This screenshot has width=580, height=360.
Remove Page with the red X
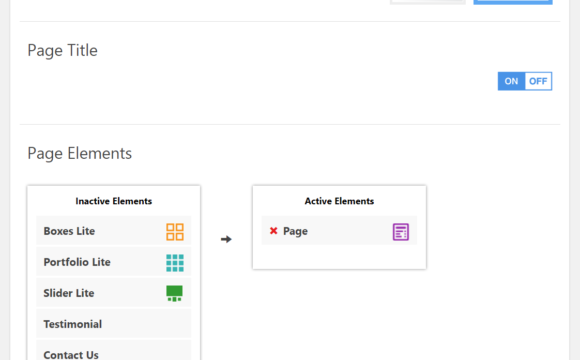[x=273, y=231]
